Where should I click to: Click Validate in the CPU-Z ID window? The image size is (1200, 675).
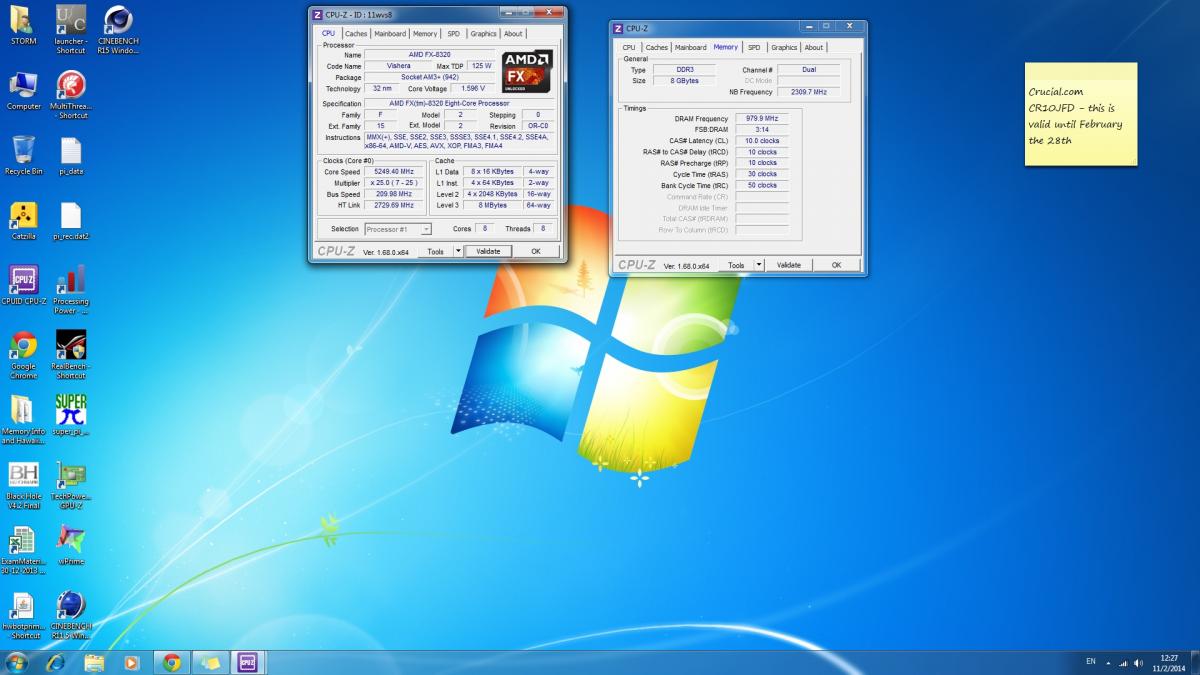point(488,251)
